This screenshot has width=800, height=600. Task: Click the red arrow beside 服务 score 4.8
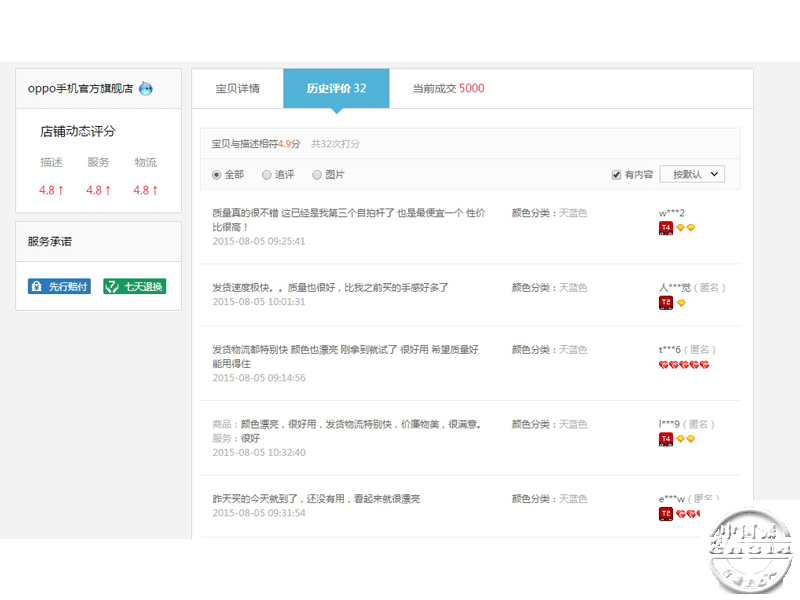pos(108,191)
